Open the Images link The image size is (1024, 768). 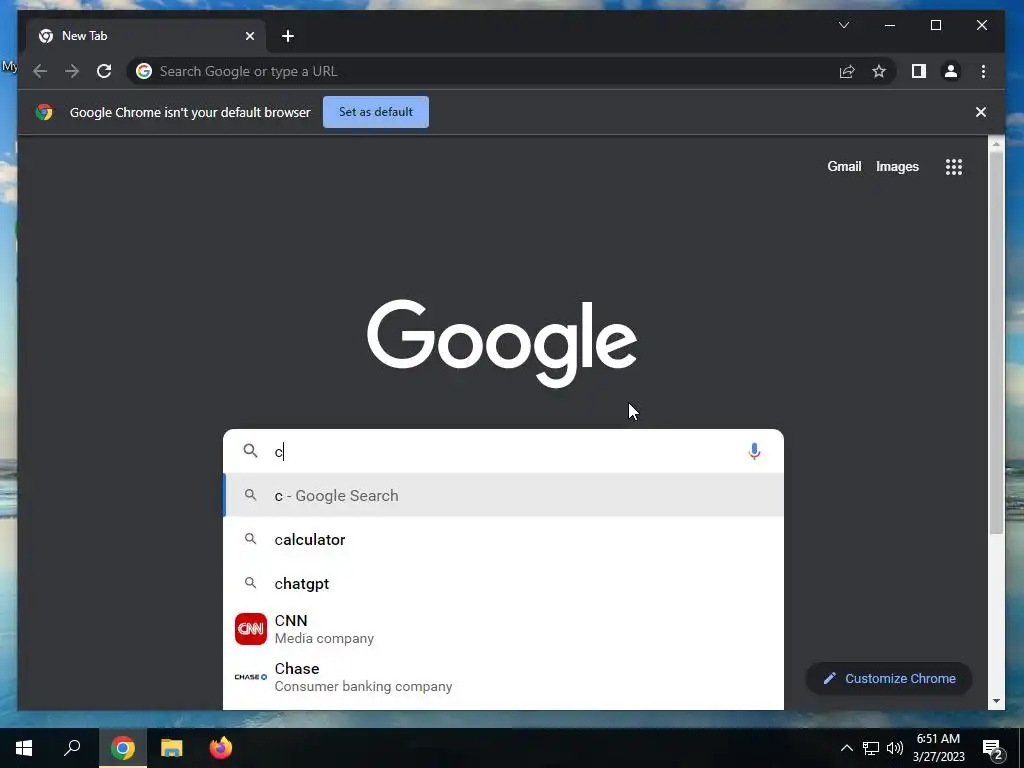[897, 167]
